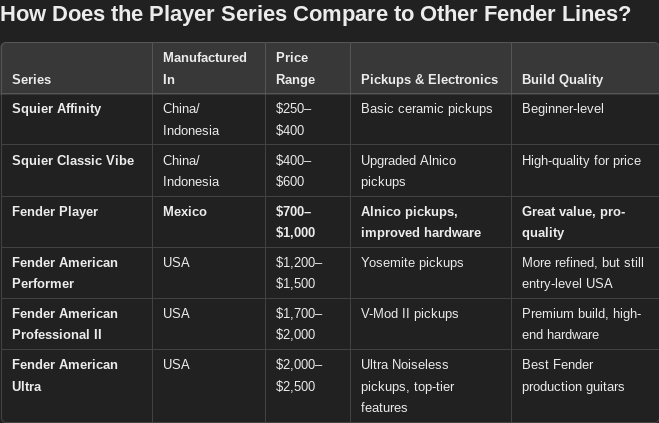The height and width of the screenshot is (423, 659).
Task: Select the Fender American Performer cell
Action: pos(65,272)
